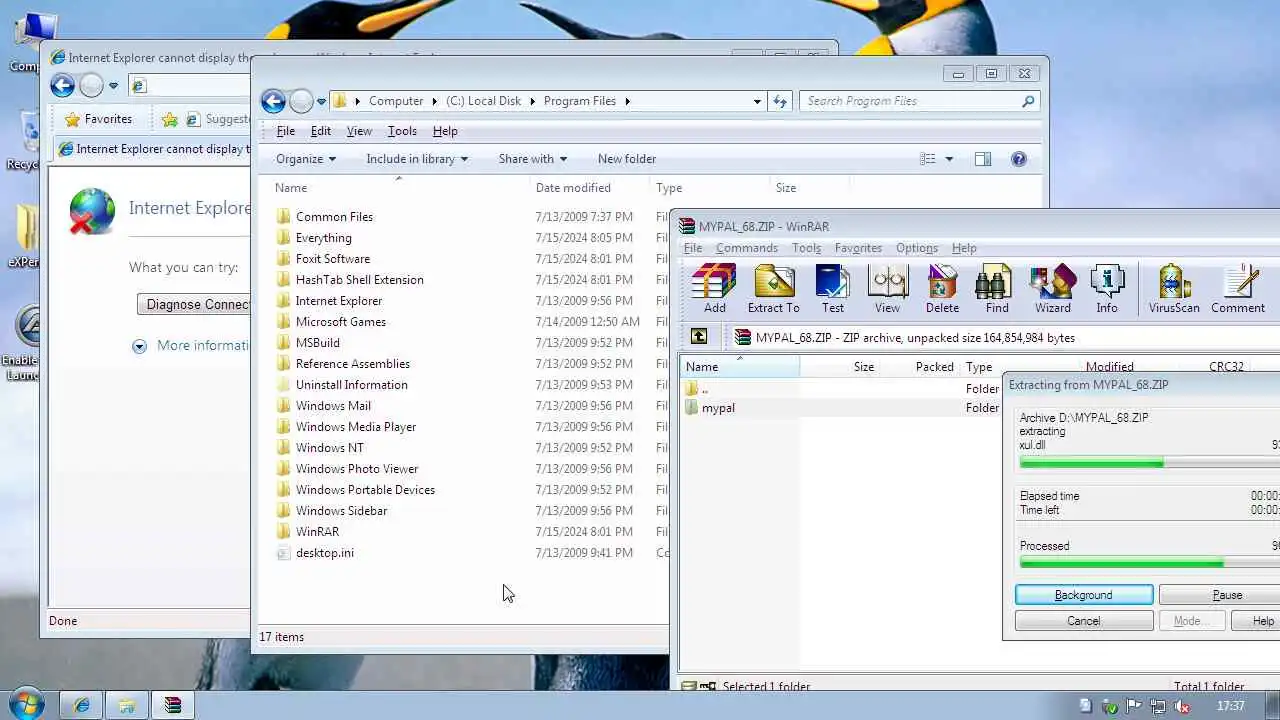
Task: Click Windows Explorer folder taskbar icon
Action: pos(127,705)
